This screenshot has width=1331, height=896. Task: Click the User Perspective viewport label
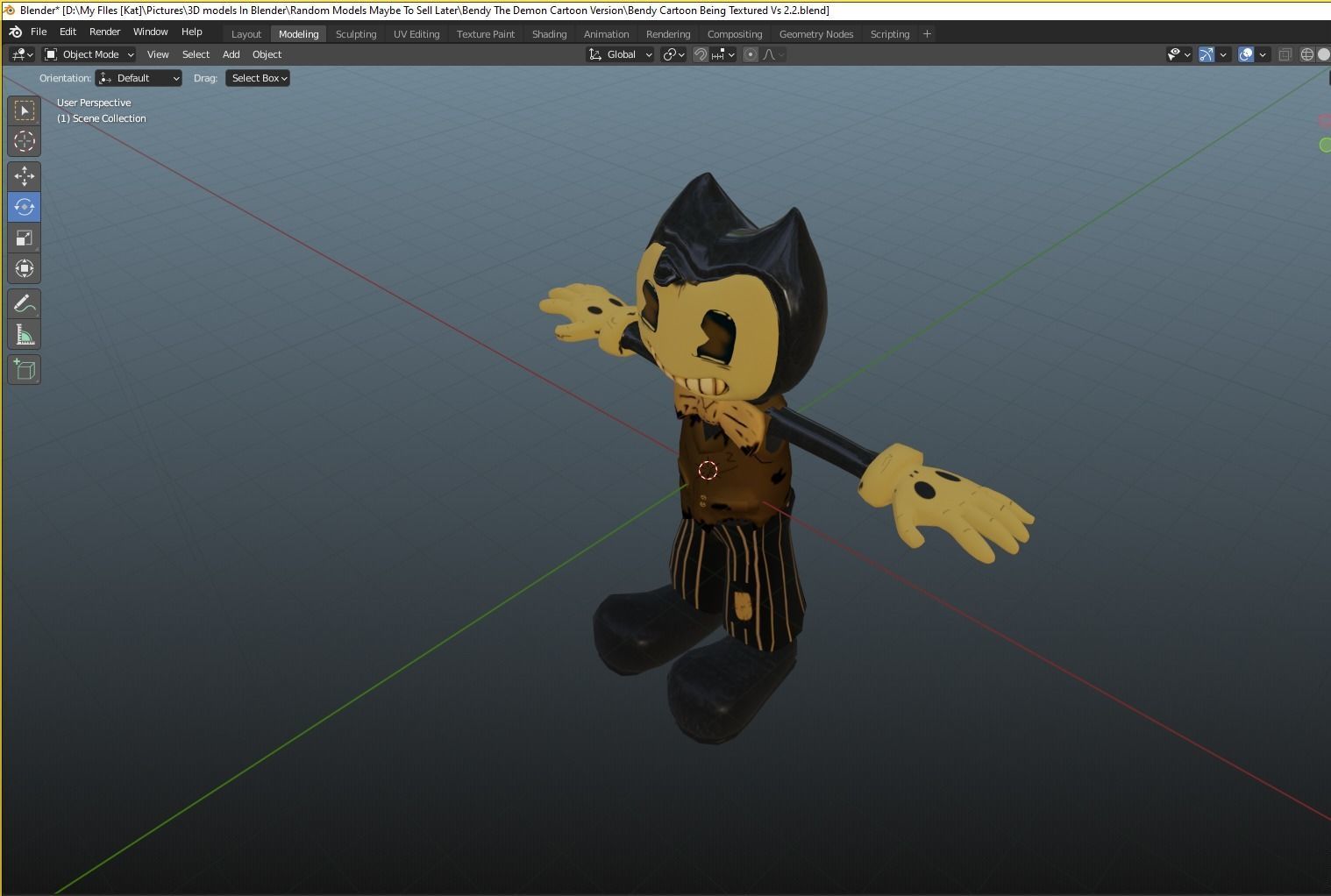[x=94, y=103]
